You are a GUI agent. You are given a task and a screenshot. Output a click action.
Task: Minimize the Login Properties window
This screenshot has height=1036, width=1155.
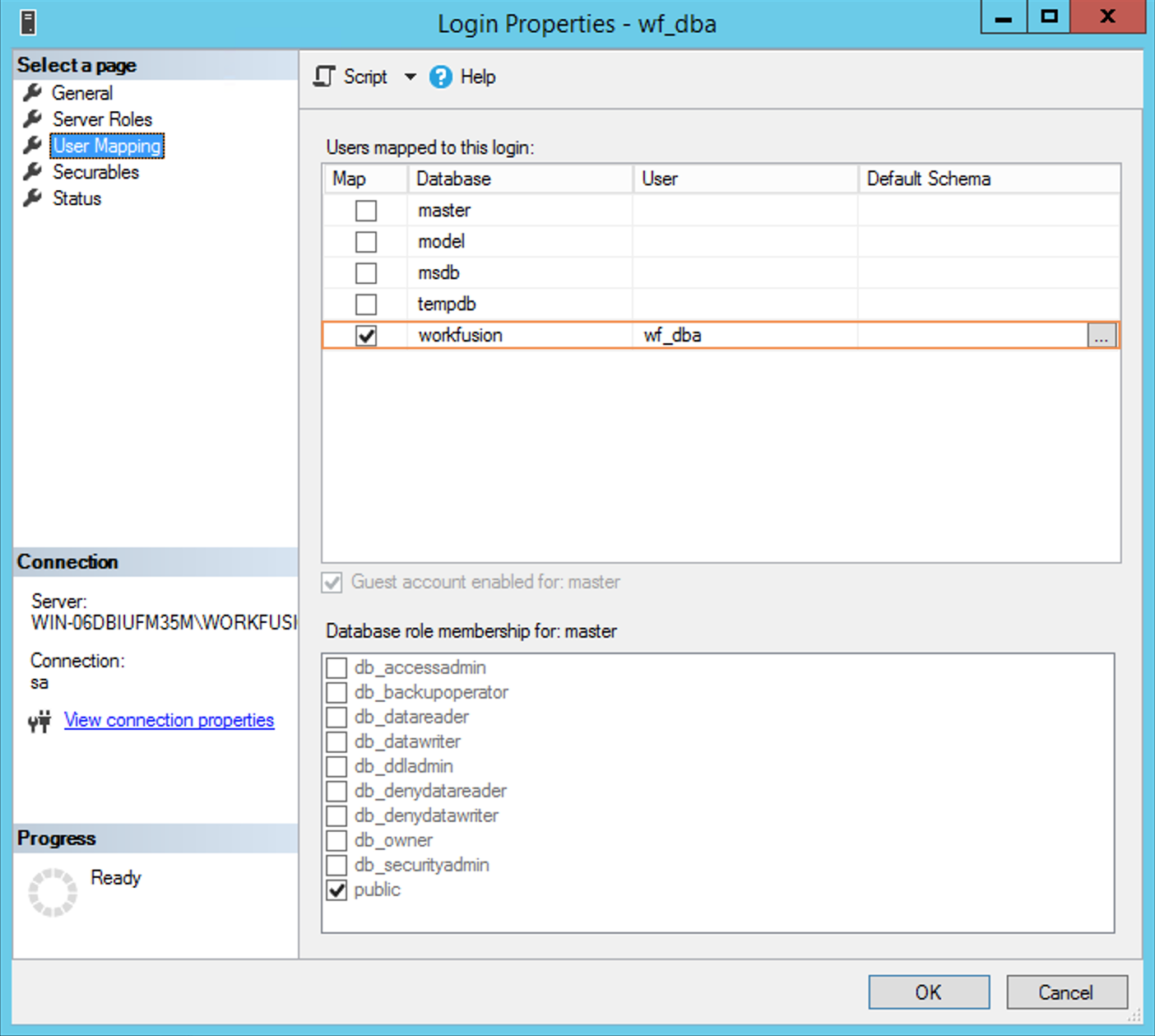1004,16
